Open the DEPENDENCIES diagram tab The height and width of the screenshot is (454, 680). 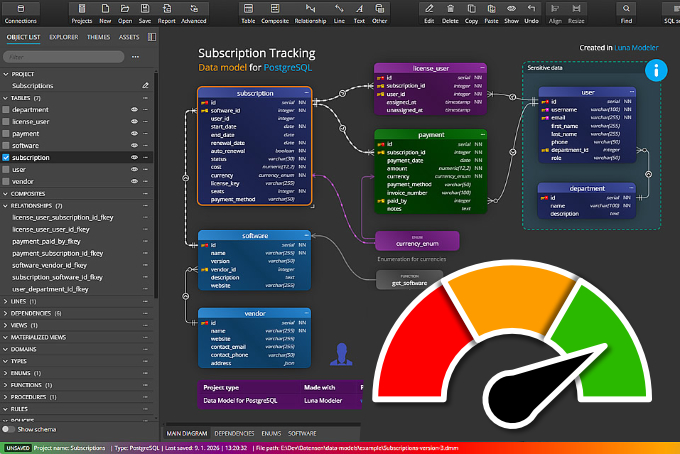coord(234,433)
